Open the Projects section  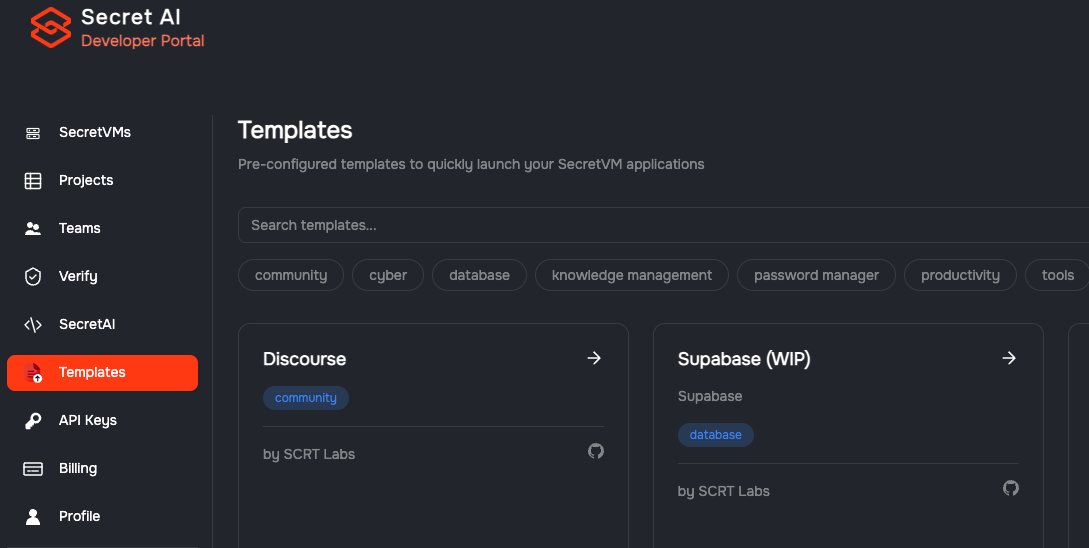pyautogui.click(x=103, y=181)
